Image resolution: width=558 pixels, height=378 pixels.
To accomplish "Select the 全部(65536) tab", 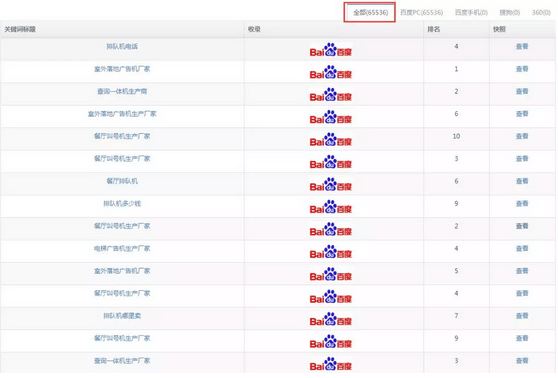I will [370, 12].
